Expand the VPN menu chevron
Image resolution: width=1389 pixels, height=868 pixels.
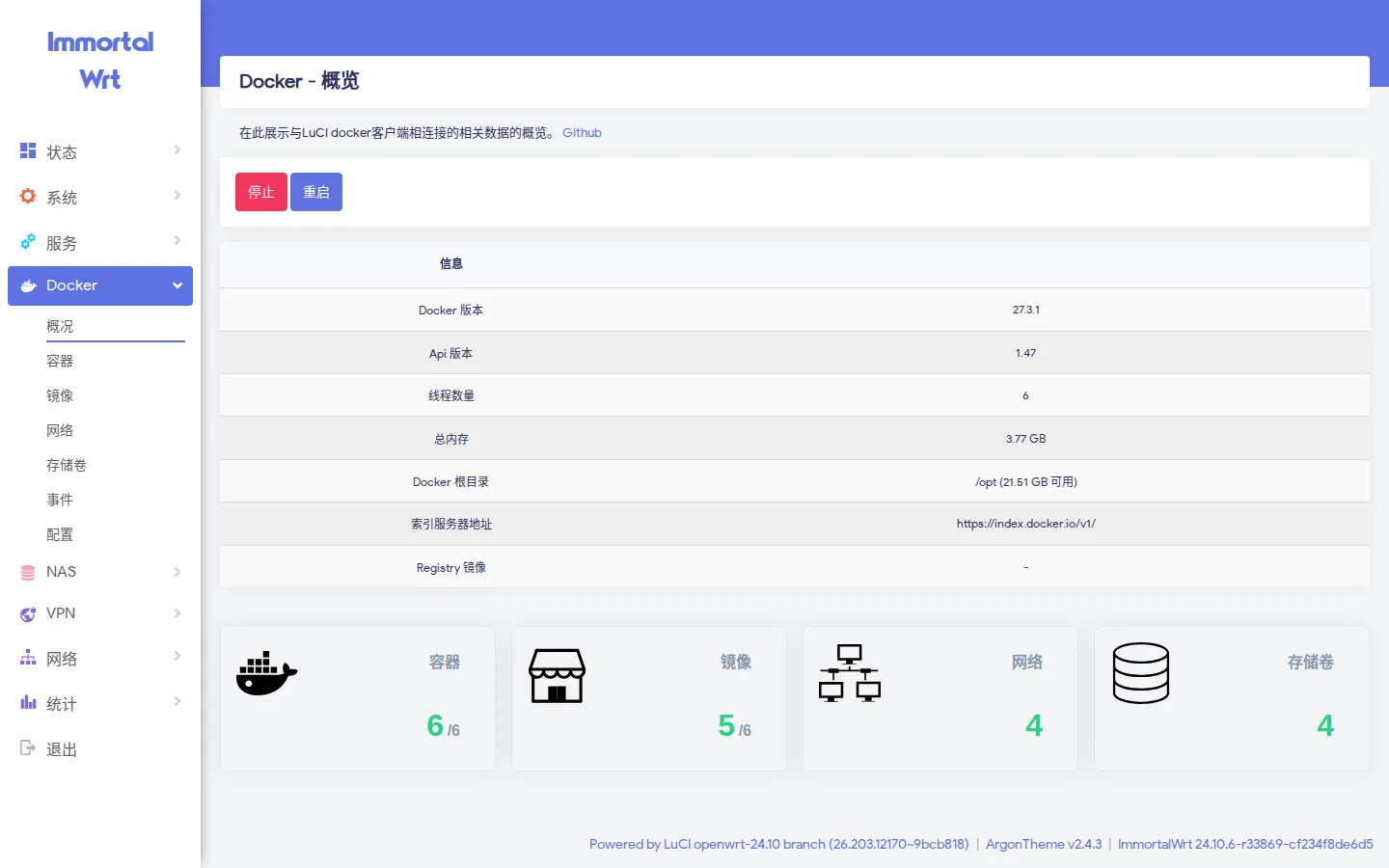[x=177, y=613]
